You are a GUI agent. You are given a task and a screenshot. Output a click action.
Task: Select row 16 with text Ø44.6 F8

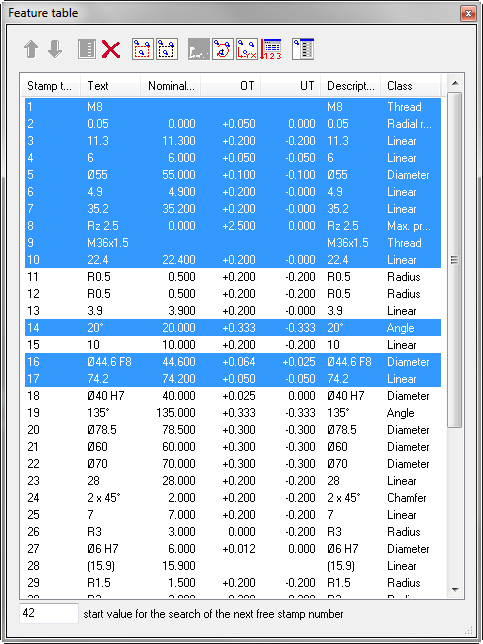point(233,362)
